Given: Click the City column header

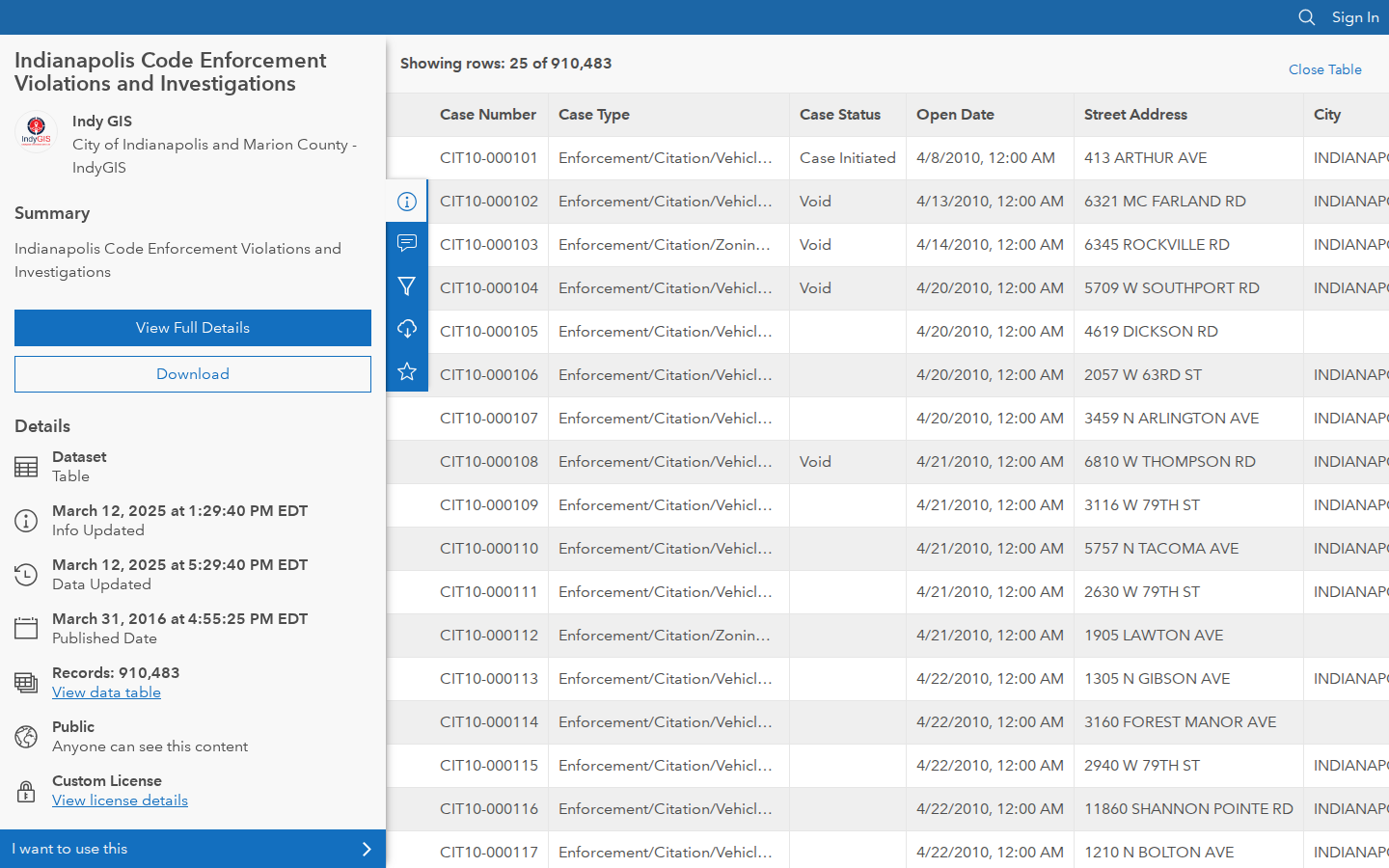Looking at the screenshot, I should pos(1327,115).
